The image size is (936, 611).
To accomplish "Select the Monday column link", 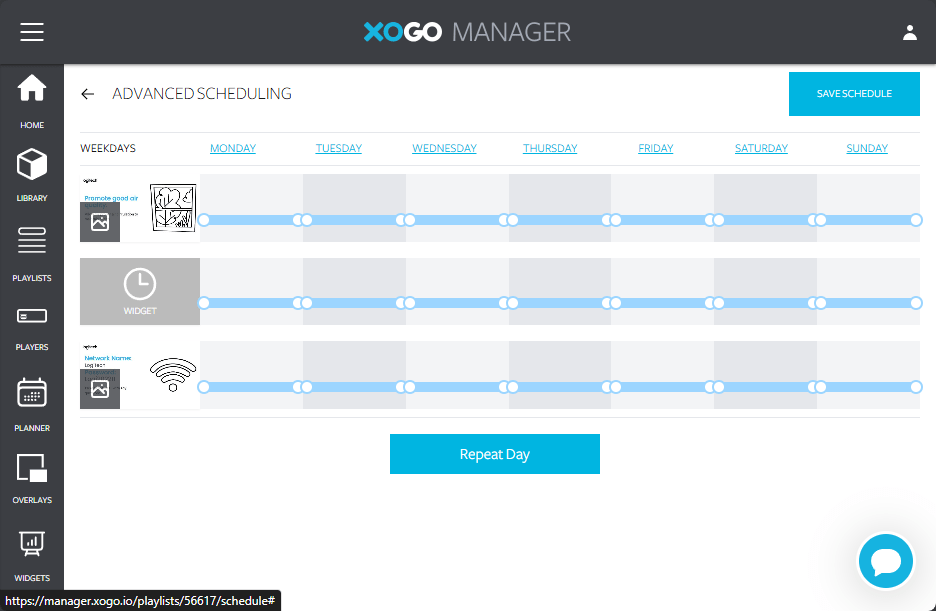I will point(233,148).
